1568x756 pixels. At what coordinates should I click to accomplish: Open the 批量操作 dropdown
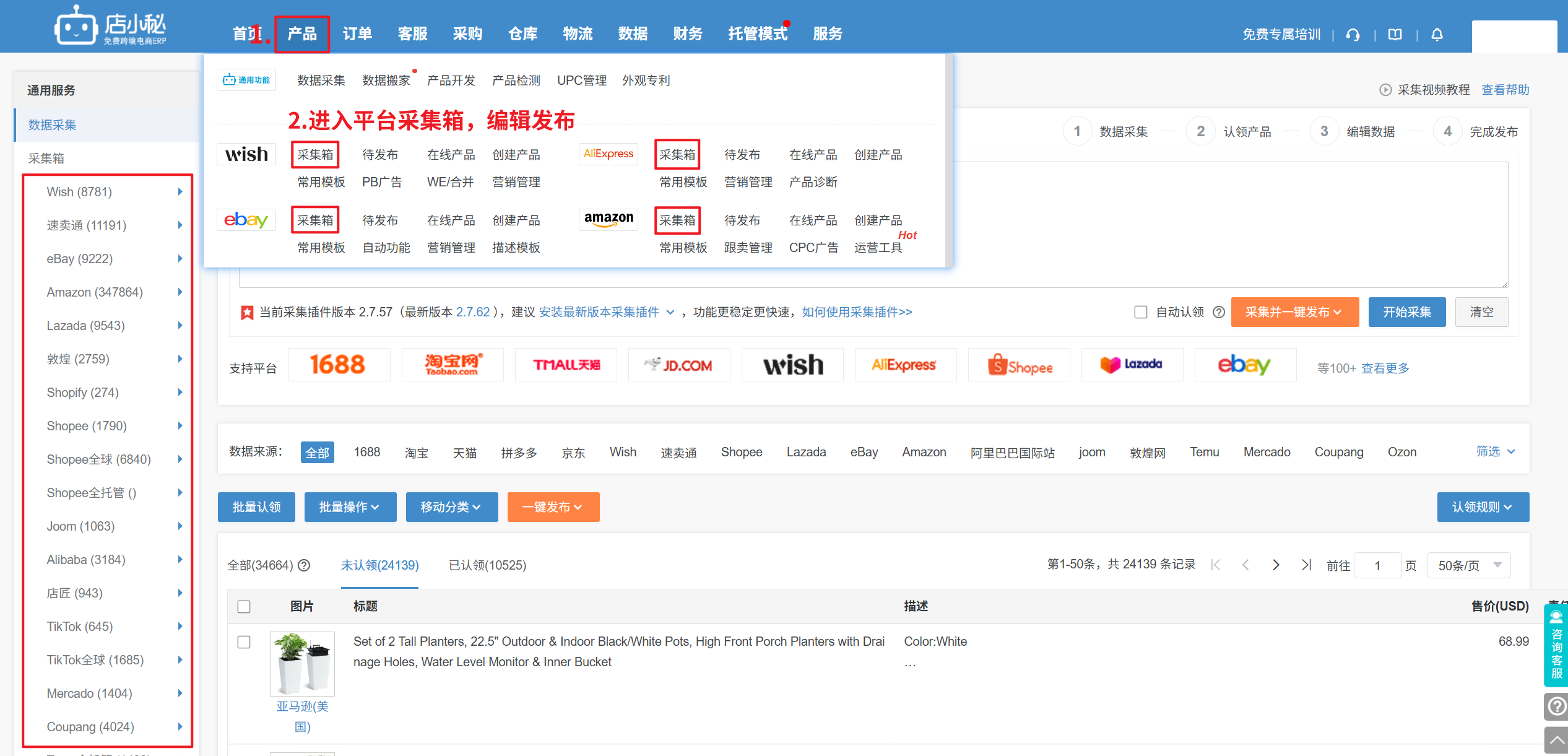[350, 507]
